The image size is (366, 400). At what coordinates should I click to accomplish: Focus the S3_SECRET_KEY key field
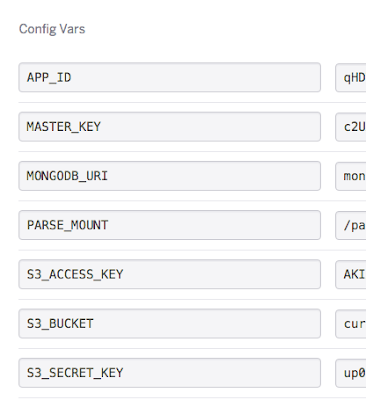tap(170, 373)
